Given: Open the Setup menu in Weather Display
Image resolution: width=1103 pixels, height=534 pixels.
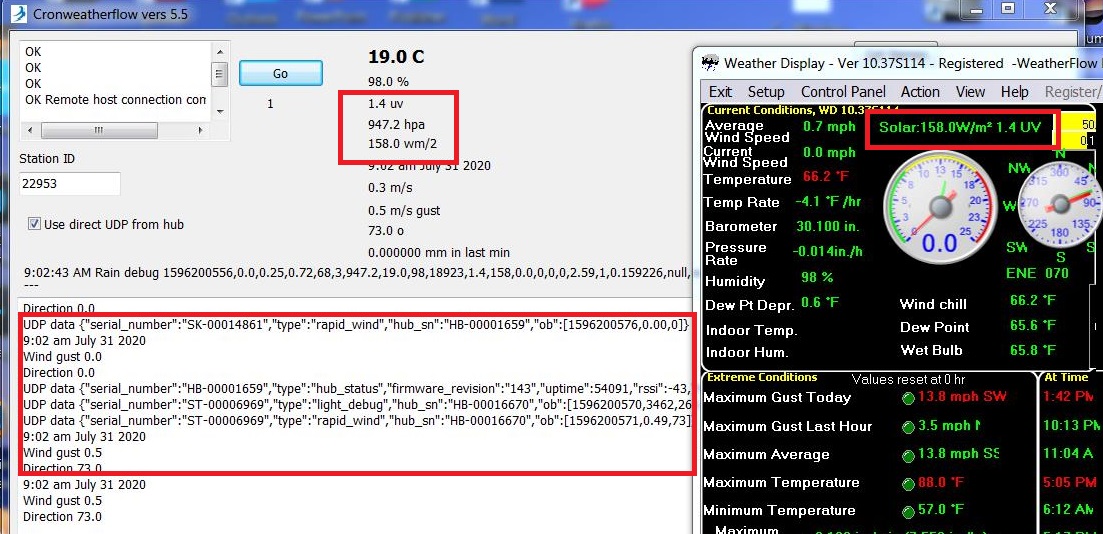Looking at the screenshot, I should pos(766,92).
